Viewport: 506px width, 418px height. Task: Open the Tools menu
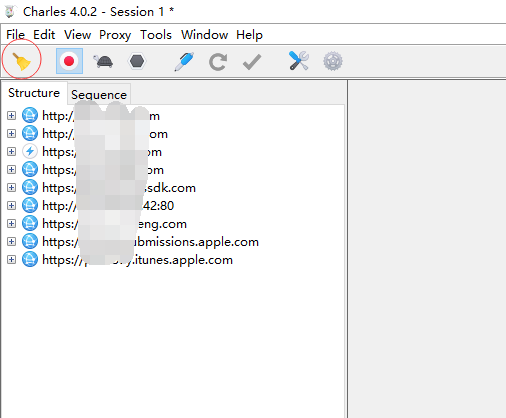tap(156, 35)
